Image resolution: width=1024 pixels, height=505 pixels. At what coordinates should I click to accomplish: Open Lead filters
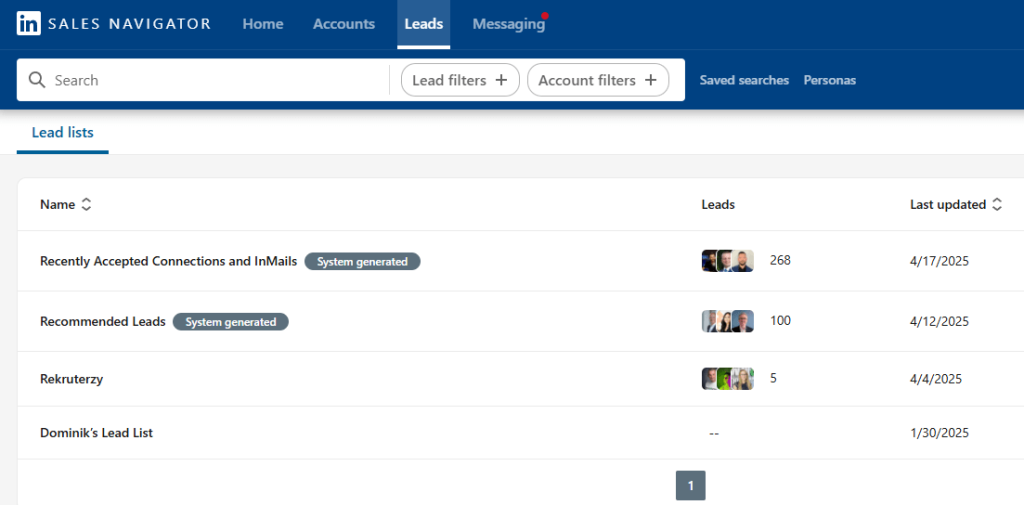click(460, 80)
